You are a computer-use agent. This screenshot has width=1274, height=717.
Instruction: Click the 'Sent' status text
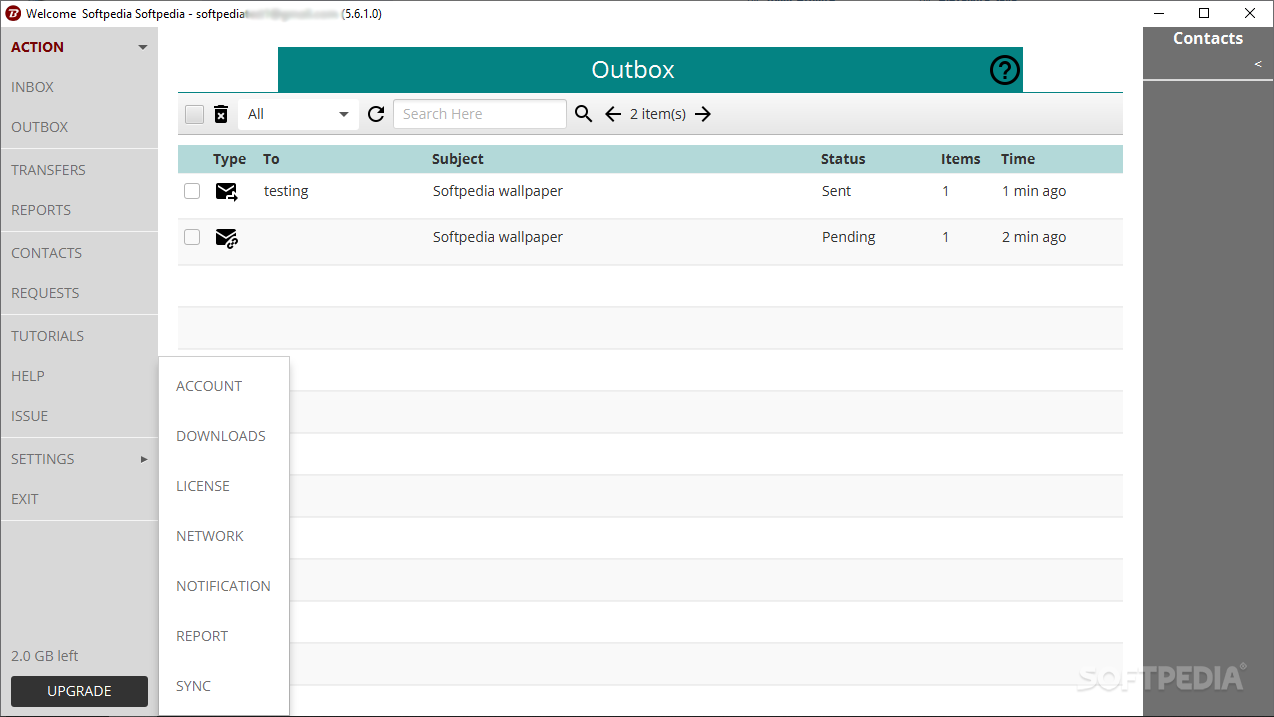(836, 191)
